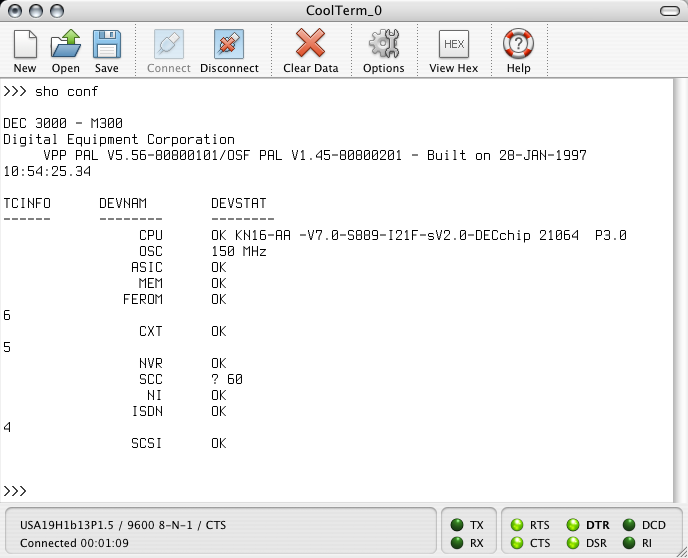
Task: Save the session with the floppy disk icon
Action: (x=107, y=44)
